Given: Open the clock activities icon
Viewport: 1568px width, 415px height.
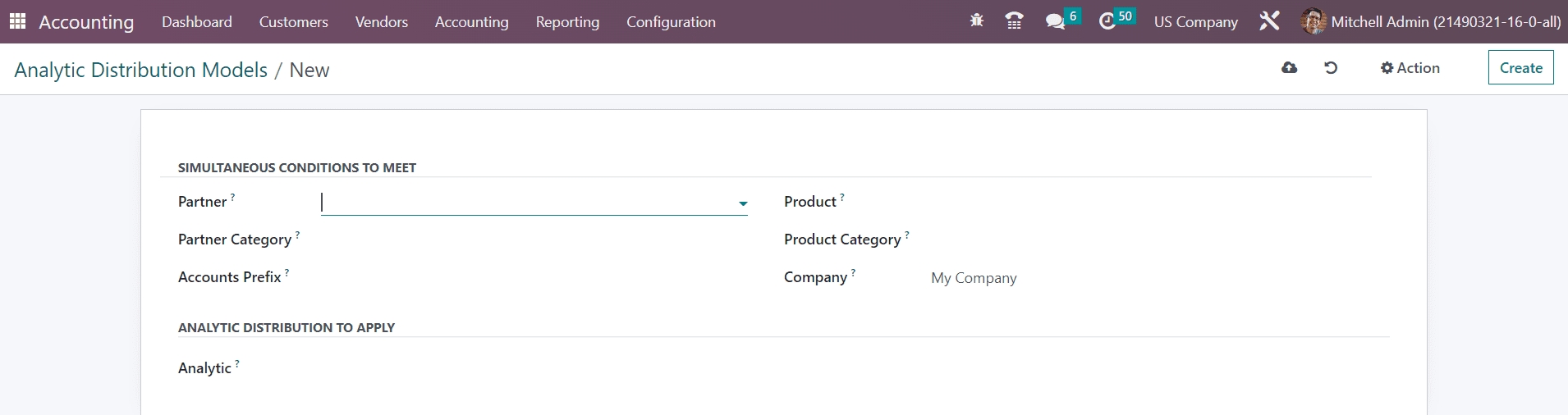Looking at the screenshot, I should 1107,21.
